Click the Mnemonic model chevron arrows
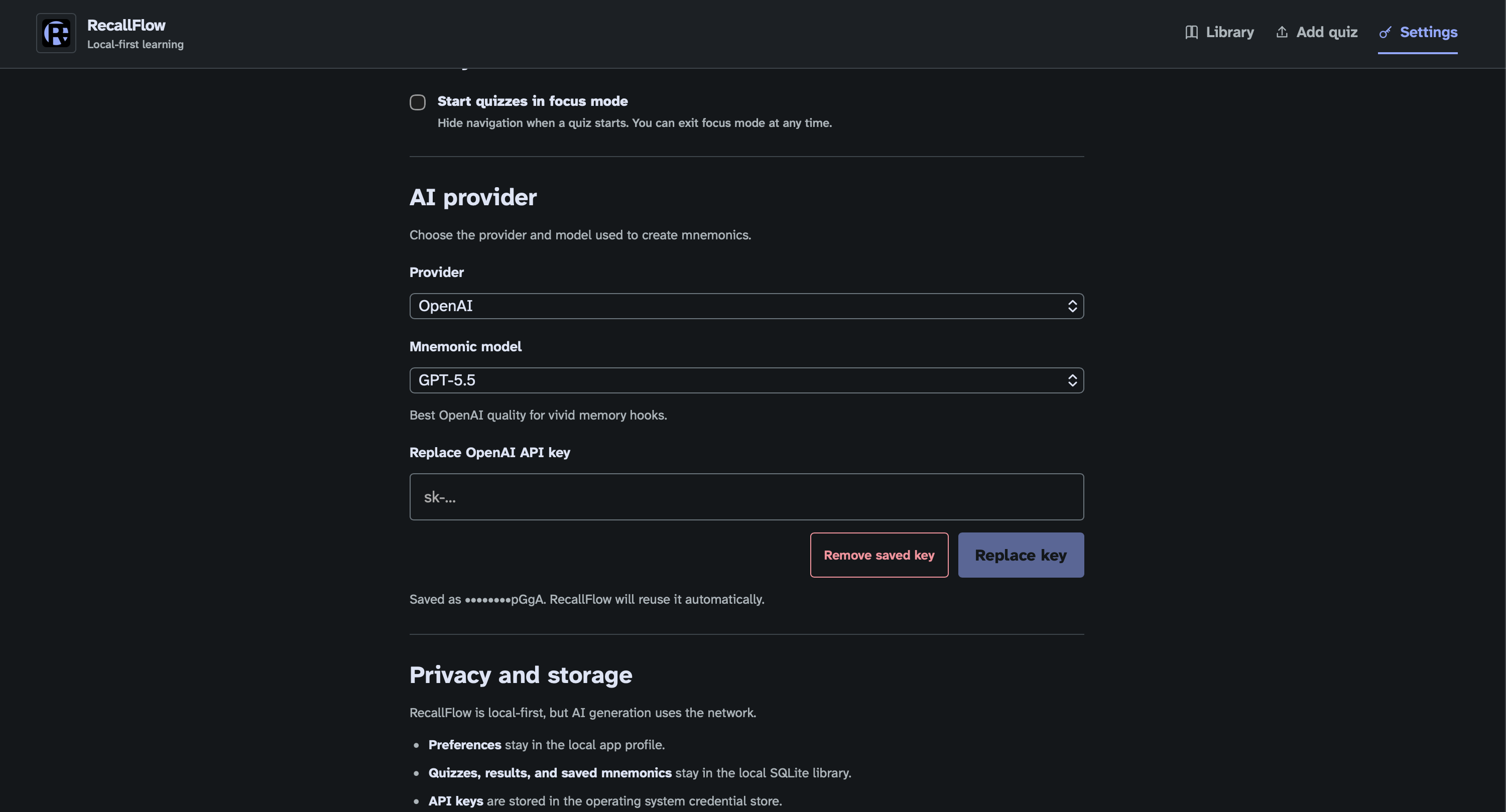The image size is (1506, 812). click(1072, 380)
